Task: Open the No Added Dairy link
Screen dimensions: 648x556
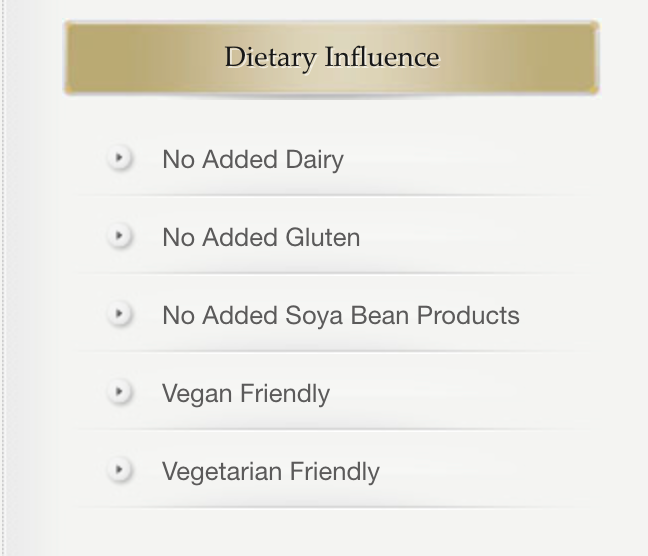Action: click(252, 159)
